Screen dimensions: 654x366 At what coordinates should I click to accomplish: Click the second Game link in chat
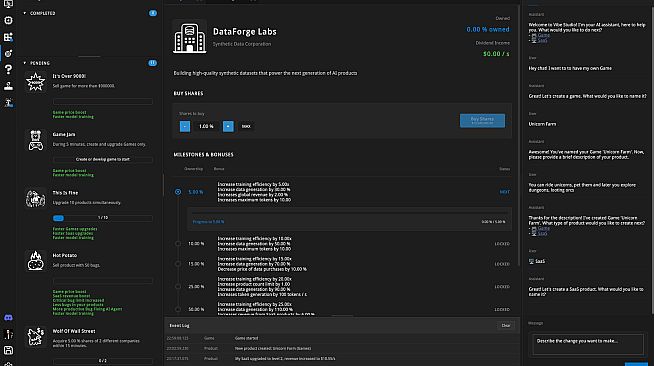point(543,228)
